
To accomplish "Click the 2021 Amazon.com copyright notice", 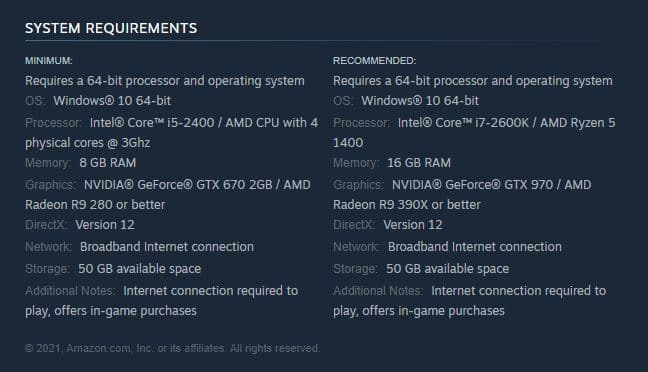I will coord(172,348).
